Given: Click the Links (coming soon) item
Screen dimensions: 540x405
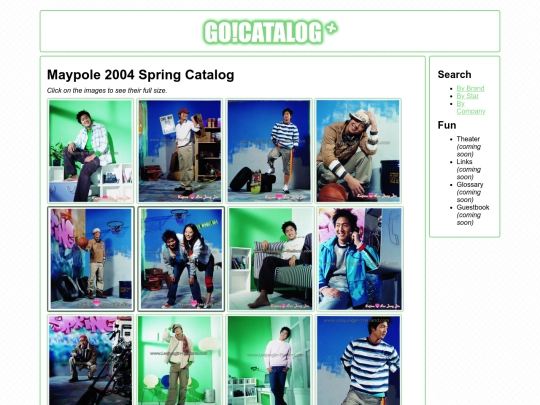Looking at the screenshot, I should point(468,169).
